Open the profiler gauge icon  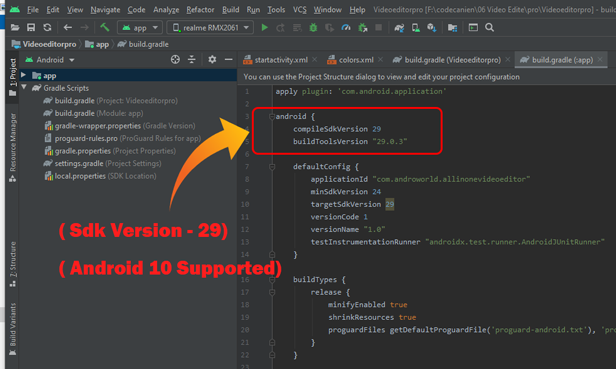pos(346,28)
